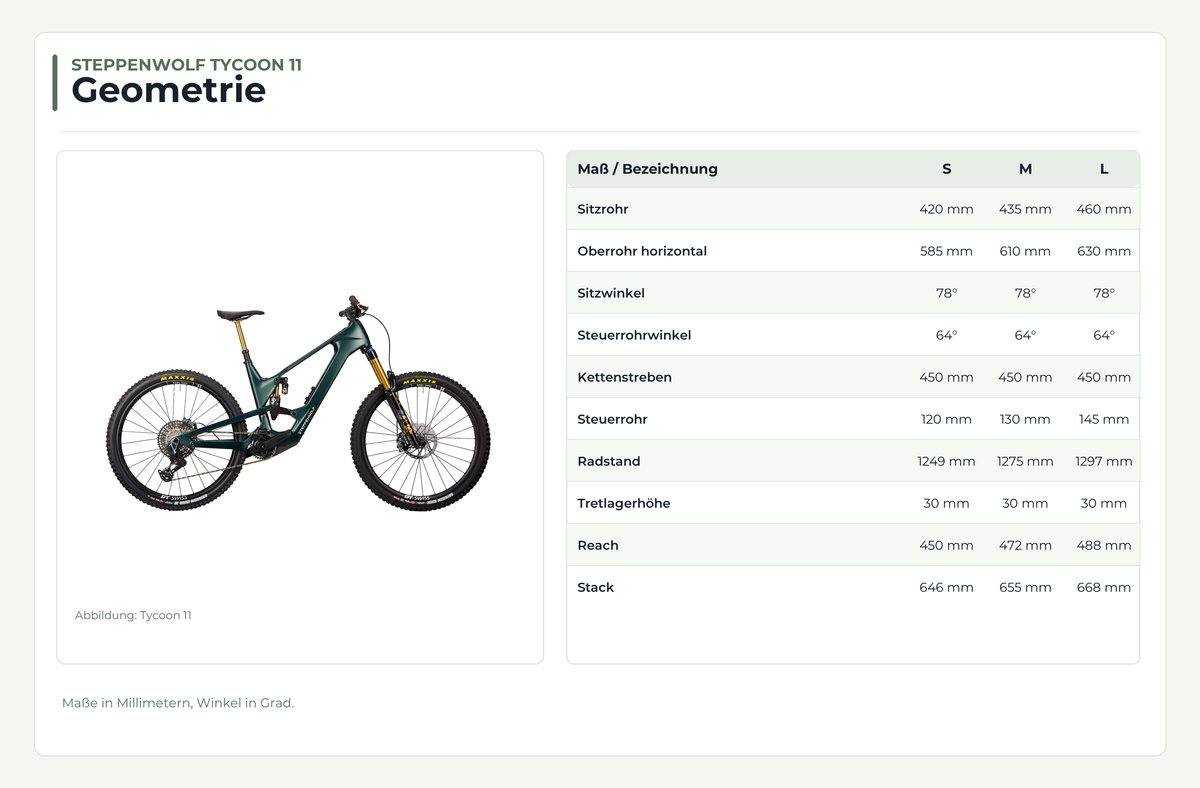This screenshot has width=1200, height=788.
Task: Click the Geometrie heading
Action: [x=168, y=90]
